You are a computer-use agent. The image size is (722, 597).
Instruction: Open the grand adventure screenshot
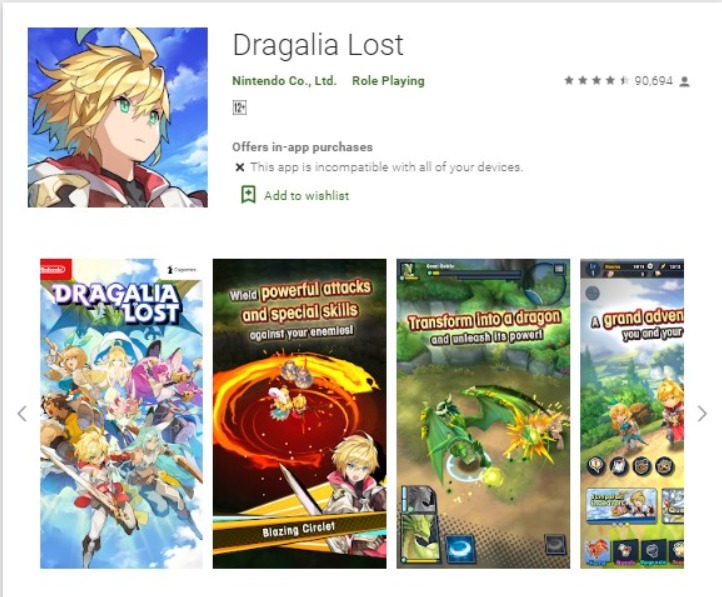(632, 413)
